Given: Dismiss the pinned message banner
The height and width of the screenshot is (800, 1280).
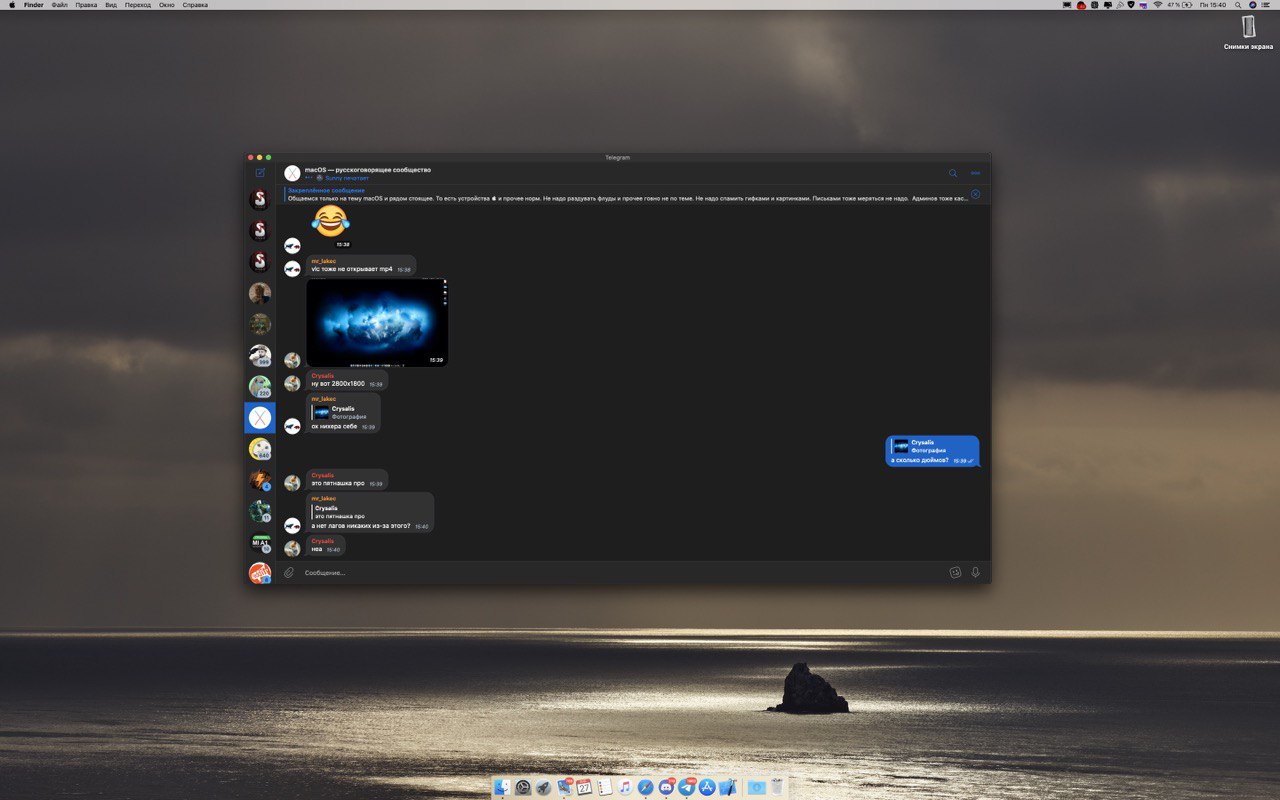Looking at the screenshot, I should 975,194.
